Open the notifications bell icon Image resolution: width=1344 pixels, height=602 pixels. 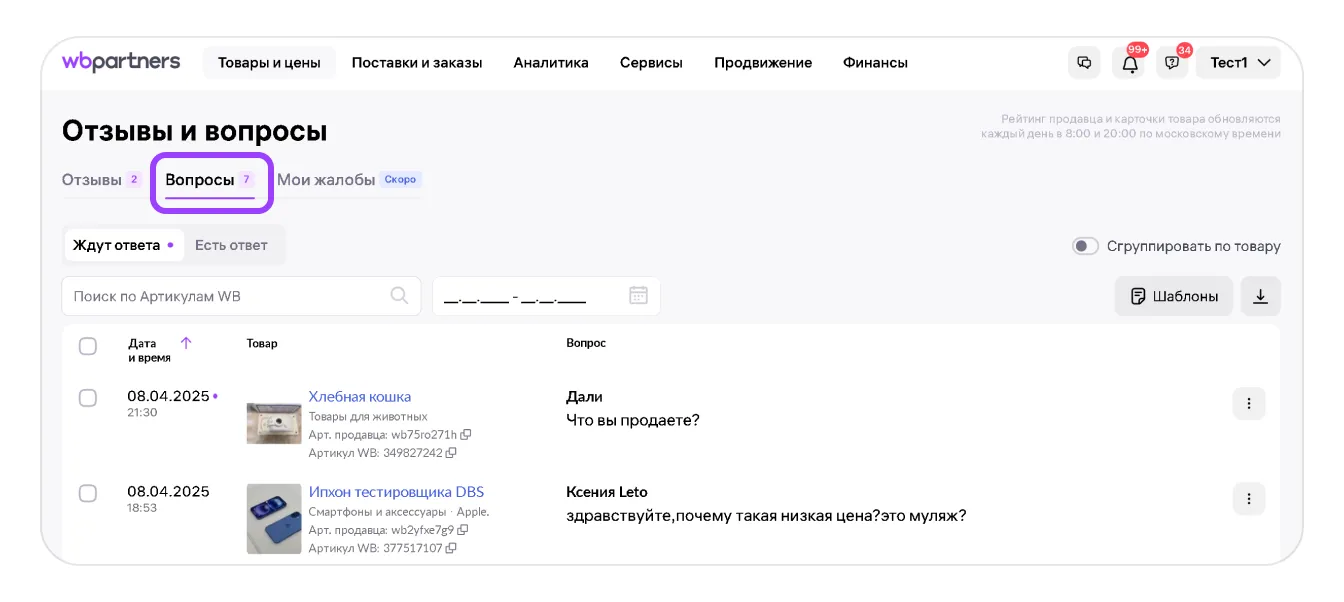[x=1129, y=63]
